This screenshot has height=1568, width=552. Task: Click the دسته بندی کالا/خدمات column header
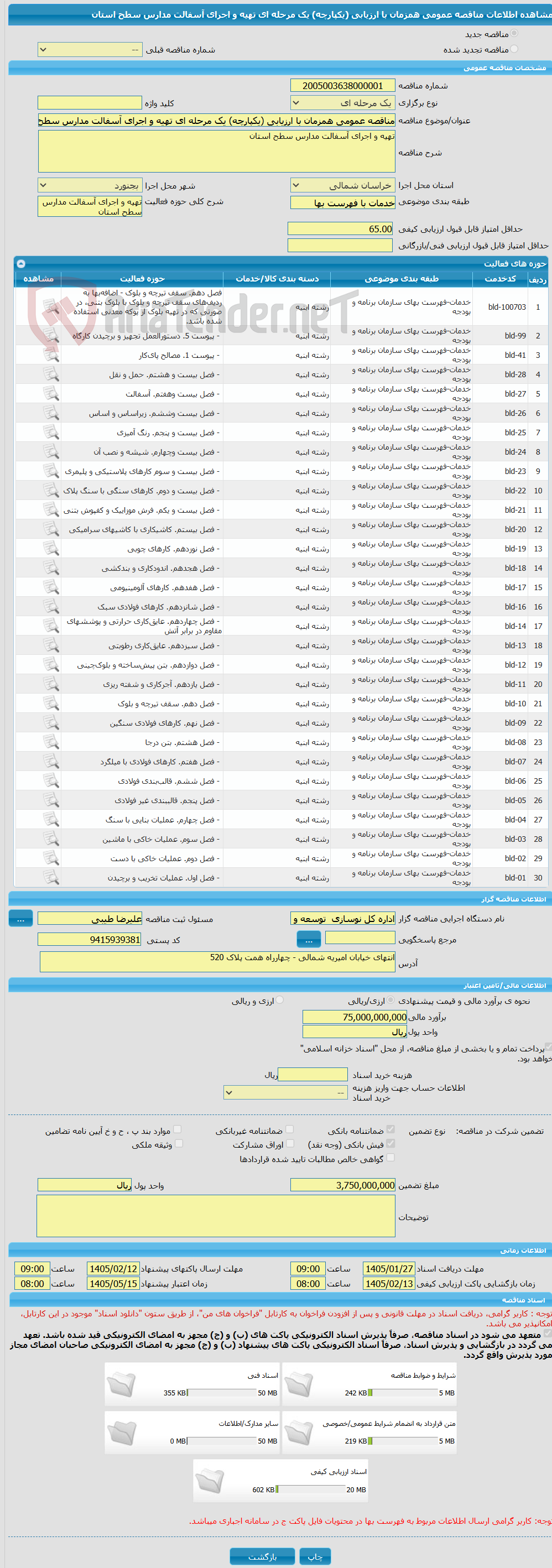277,279
